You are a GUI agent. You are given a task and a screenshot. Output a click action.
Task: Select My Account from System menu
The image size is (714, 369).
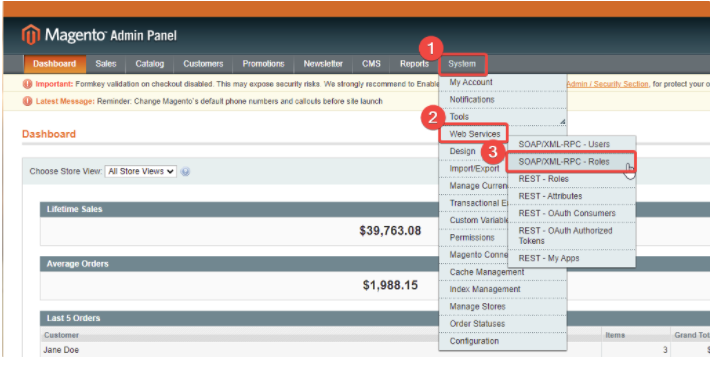pyautogui.click(x=502, y=82)
